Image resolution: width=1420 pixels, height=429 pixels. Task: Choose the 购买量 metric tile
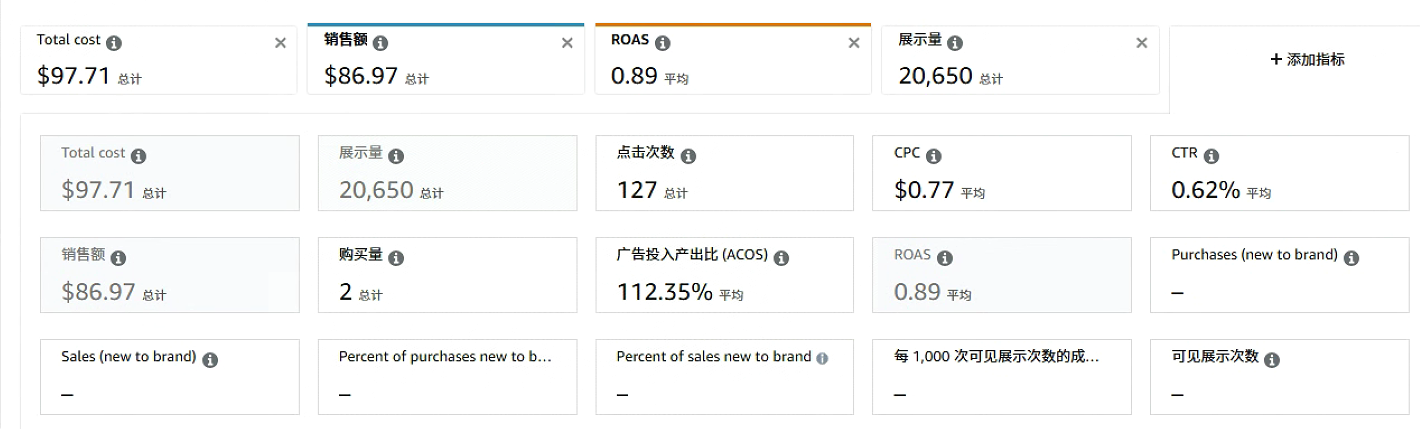[447, 276]
